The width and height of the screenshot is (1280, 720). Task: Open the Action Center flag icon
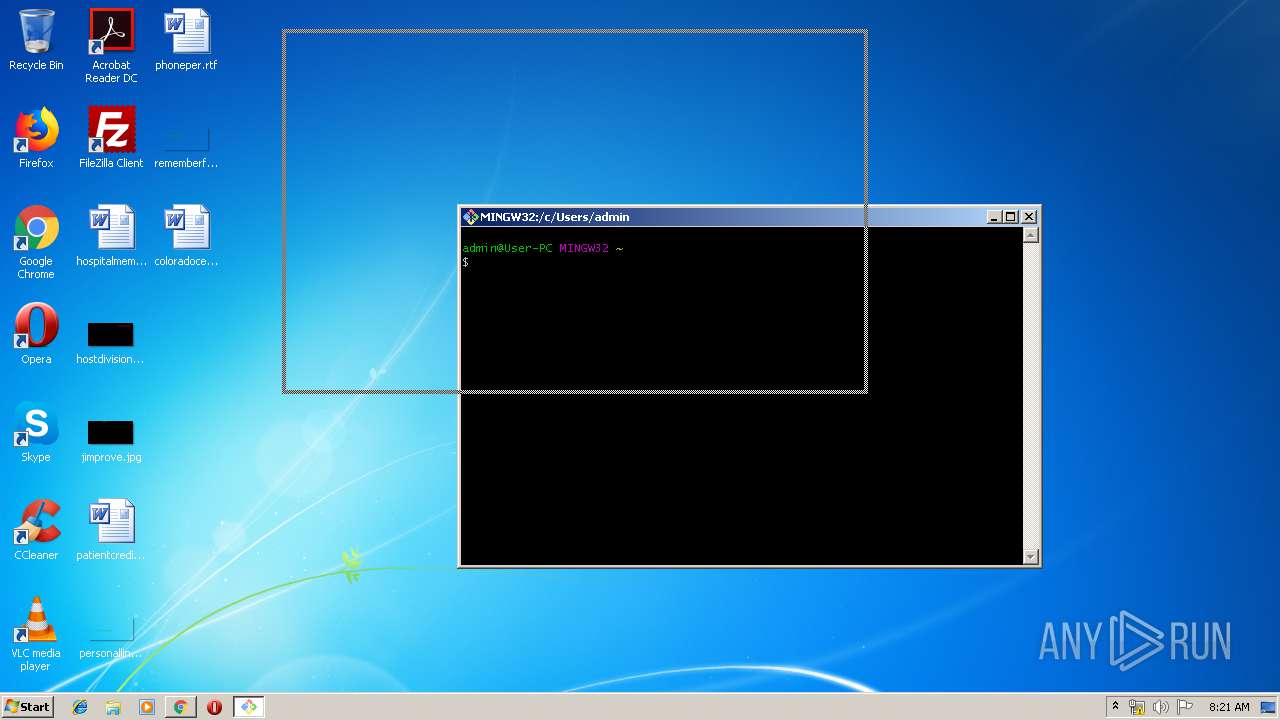coord(1184,707)
